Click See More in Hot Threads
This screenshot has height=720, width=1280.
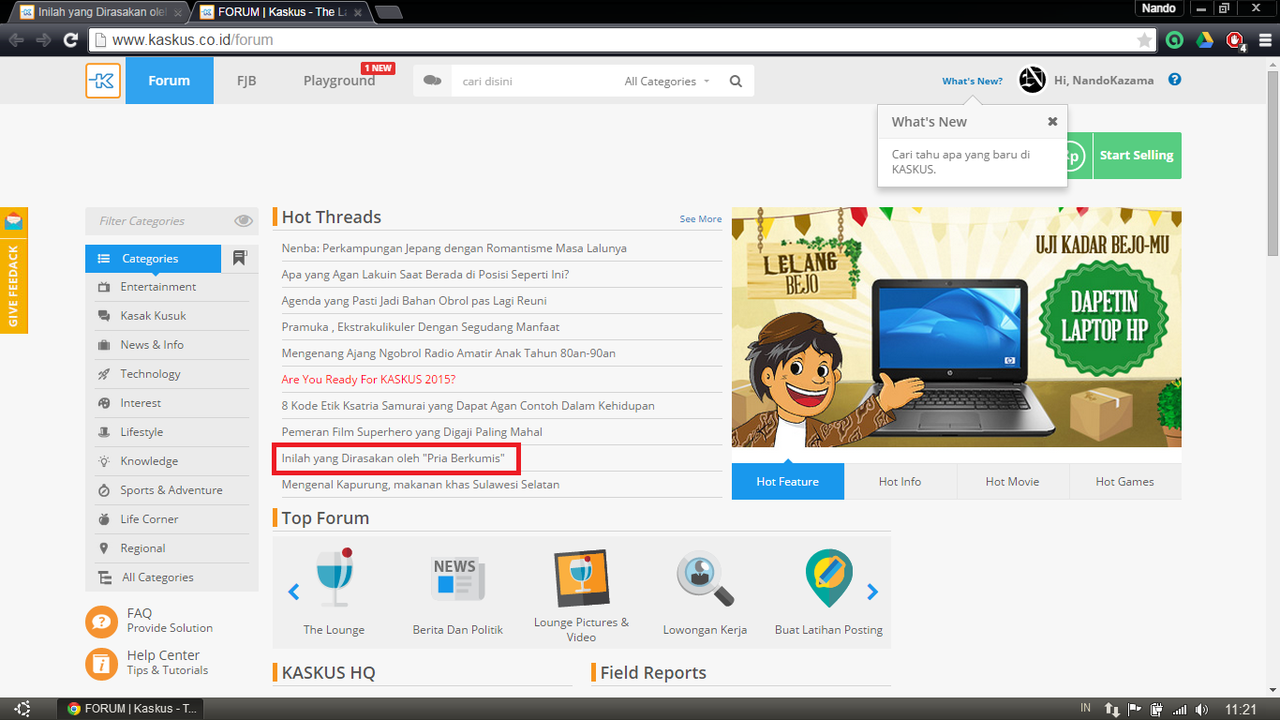[701, 219]
